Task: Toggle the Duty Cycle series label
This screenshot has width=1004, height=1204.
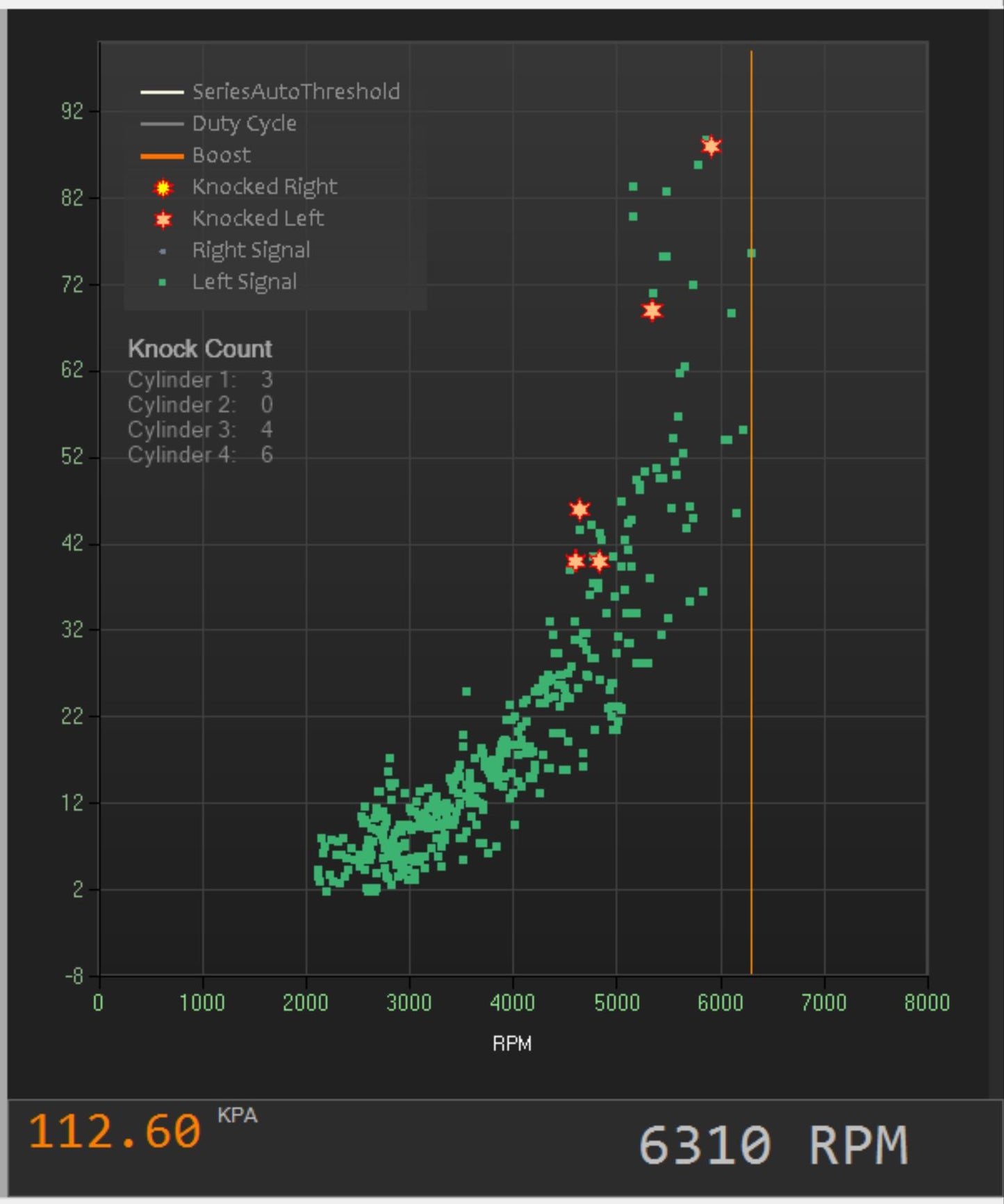Action: coord(244,124)
